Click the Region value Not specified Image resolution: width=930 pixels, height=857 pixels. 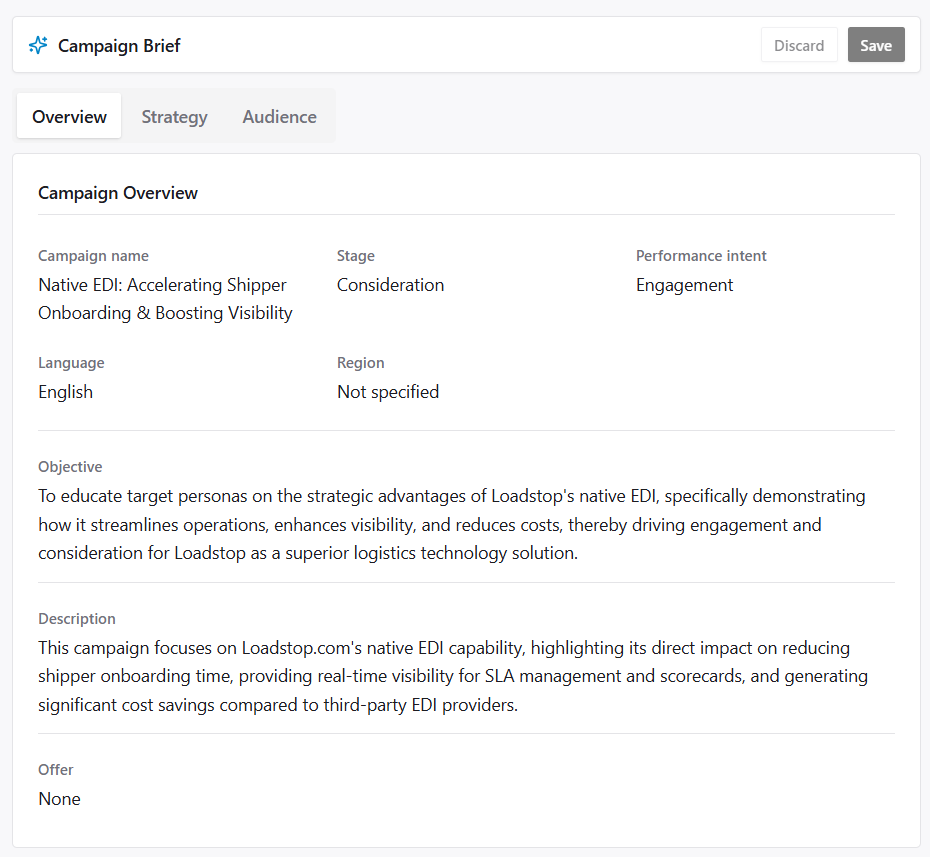pyautogui.click(x=388, y=392)
